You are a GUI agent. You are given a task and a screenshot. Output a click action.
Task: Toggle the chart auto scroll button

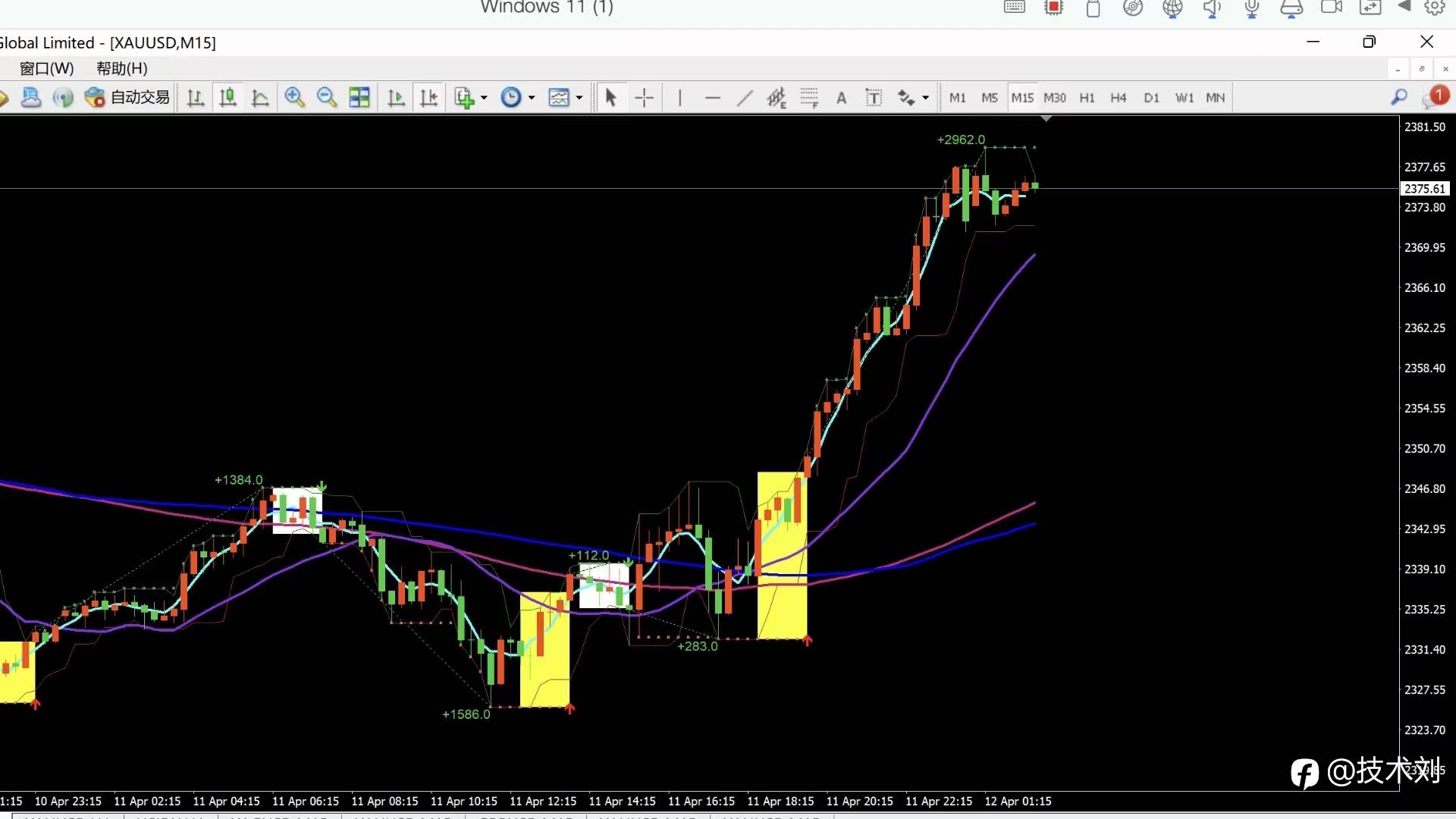tap(396, 97)
